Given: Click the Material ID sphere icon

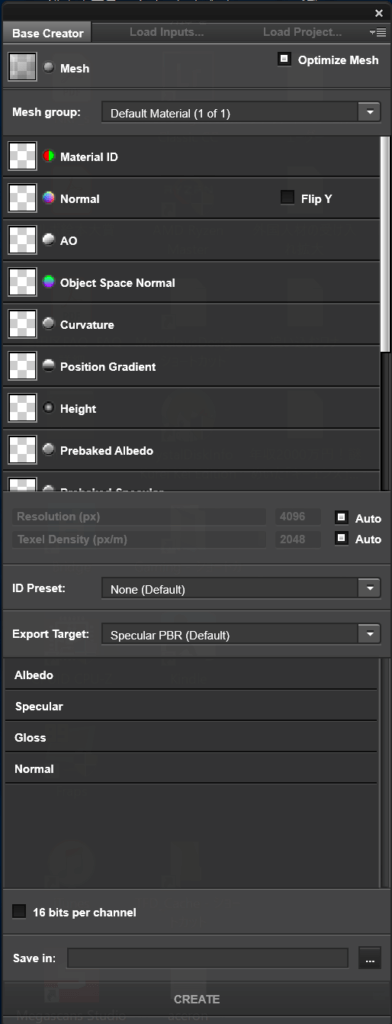Looking at the screenshot, I should (x=48, y=157).
